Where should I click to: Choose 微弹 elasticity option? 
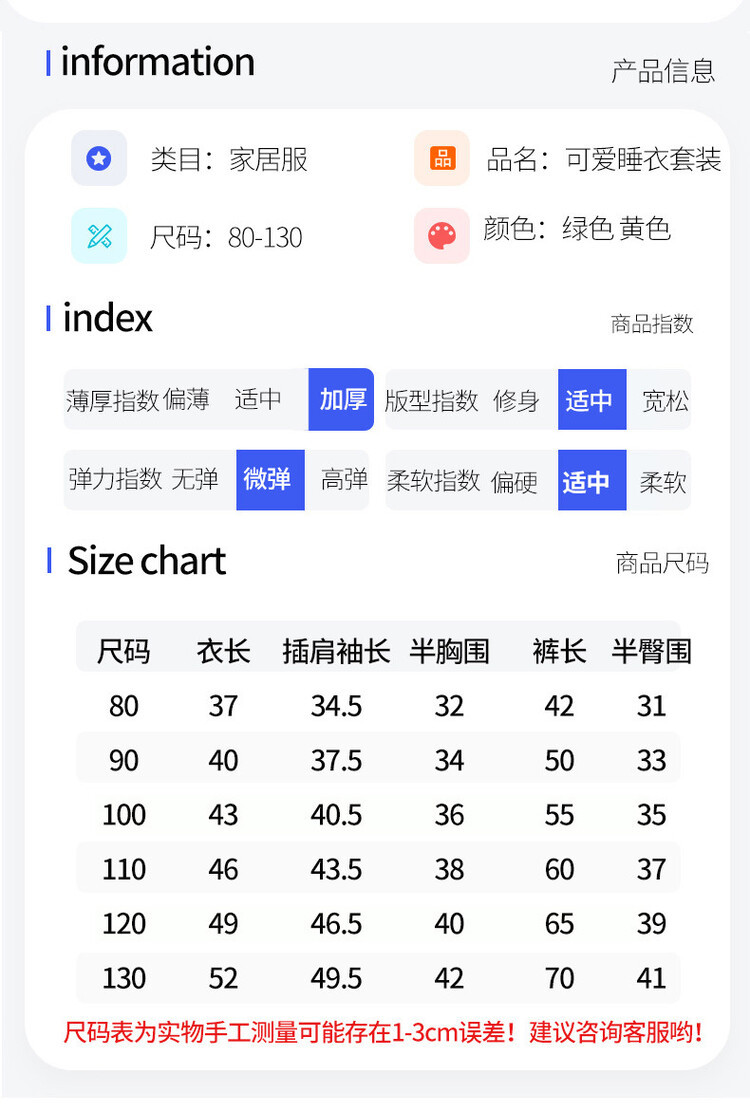tap(269, 480)
